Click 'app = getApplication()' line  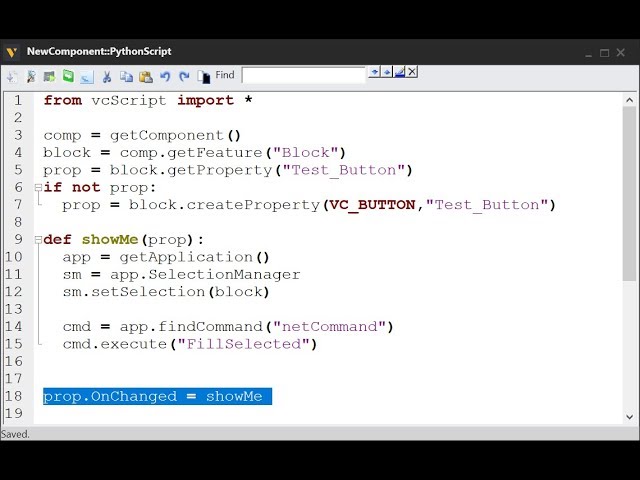166,257
